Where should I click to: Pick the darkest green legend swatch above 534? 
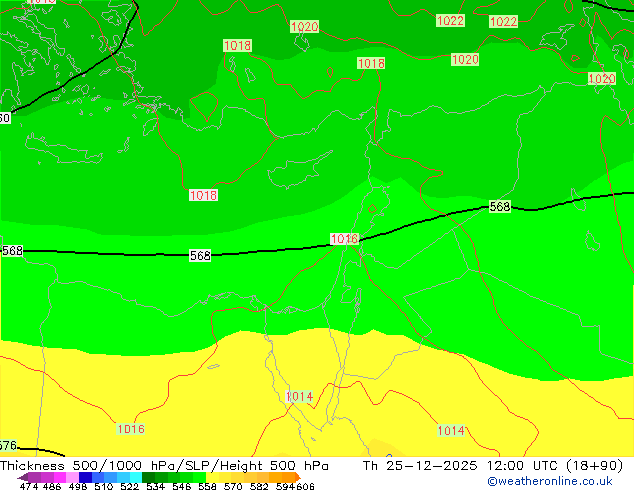(x=148, y=477)
